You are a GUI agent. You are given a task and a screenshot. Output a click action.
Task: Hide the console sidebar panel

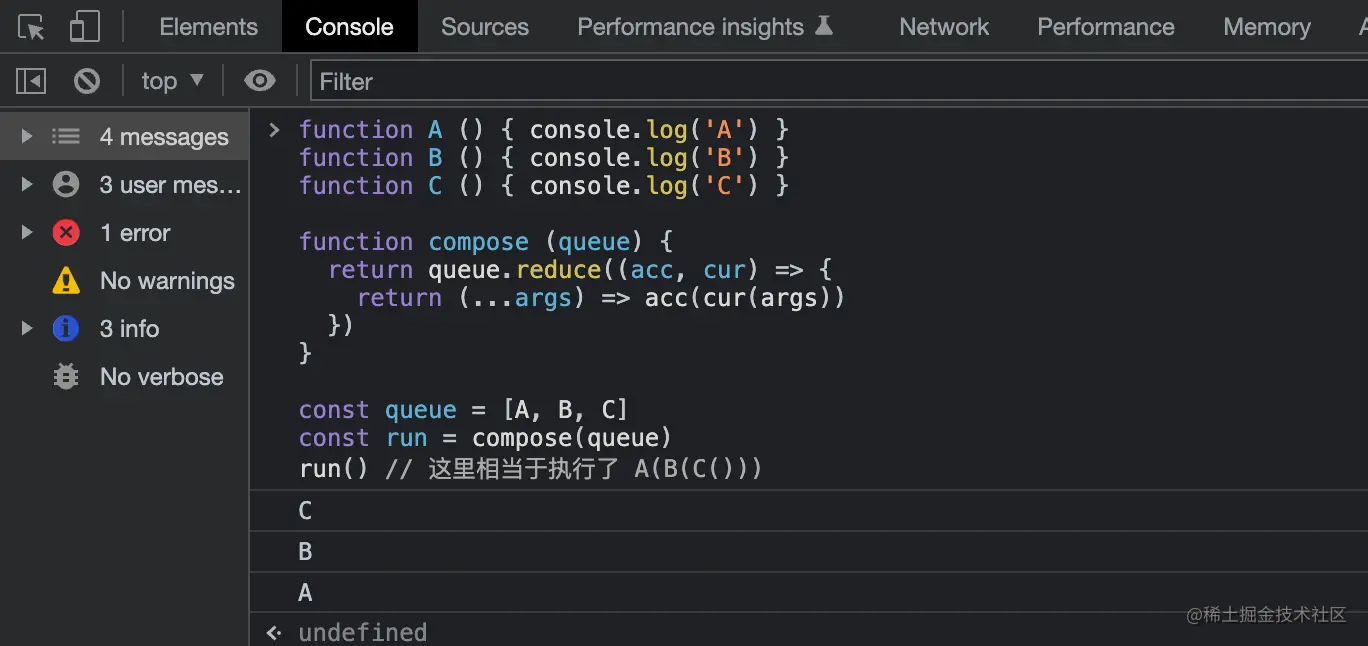[x=31, y=81]
